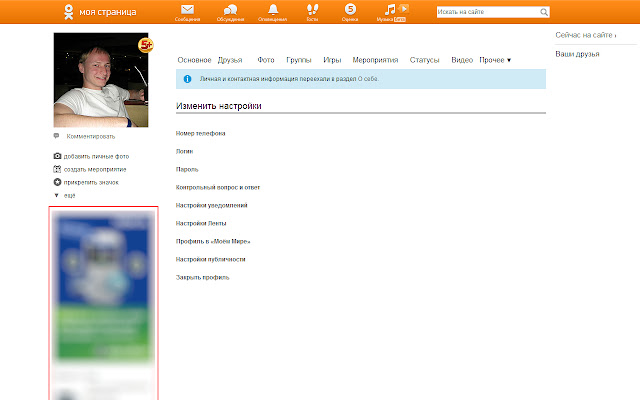
Task: Open Настройки Ленты
Action: coord(201,223)
